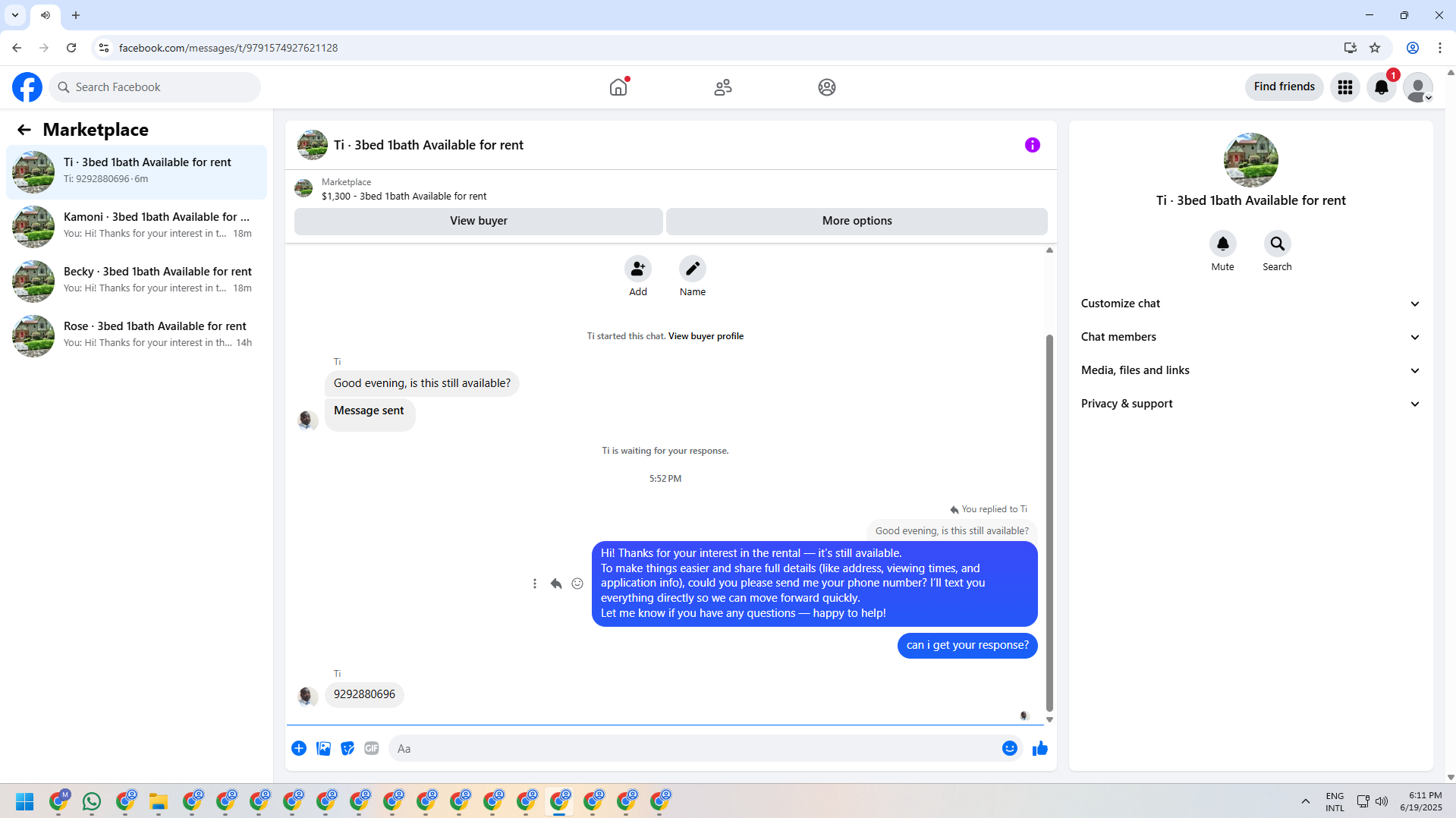Focus the Search Facebook field
1456x818 pixels.
point(155,87)
